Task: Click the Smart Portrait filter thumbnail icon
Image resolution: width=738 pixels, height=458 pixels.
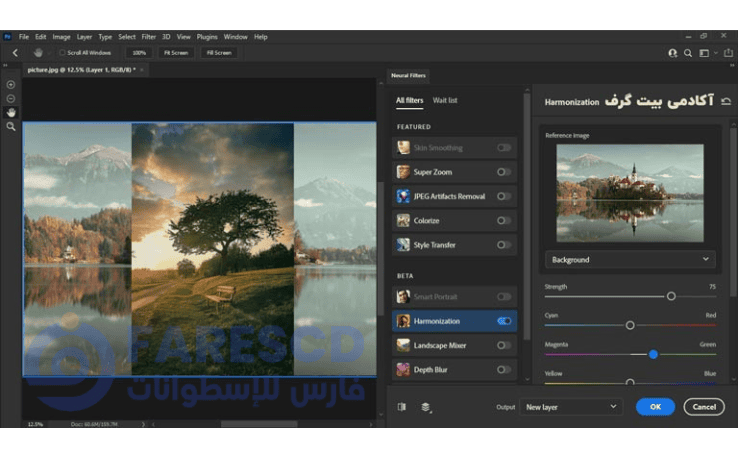Action: [403, 297]
